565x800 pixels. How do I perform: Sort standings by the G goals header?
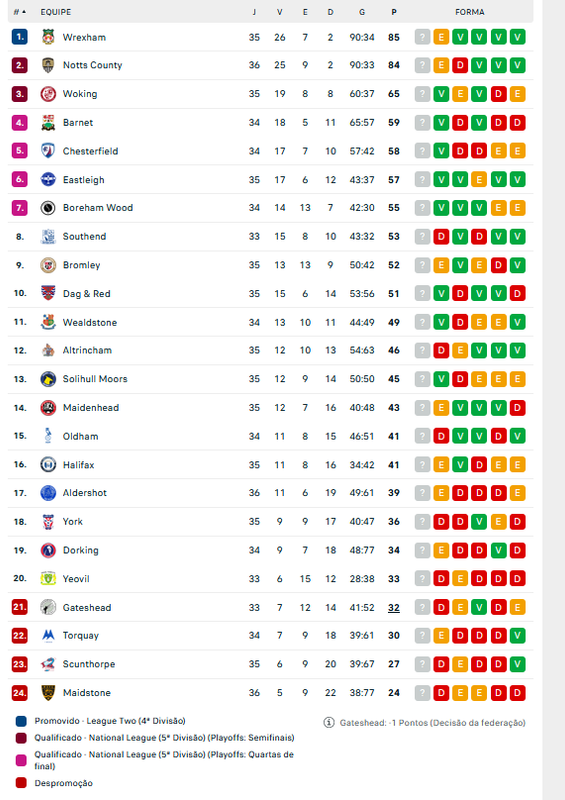tap(362, 12)
